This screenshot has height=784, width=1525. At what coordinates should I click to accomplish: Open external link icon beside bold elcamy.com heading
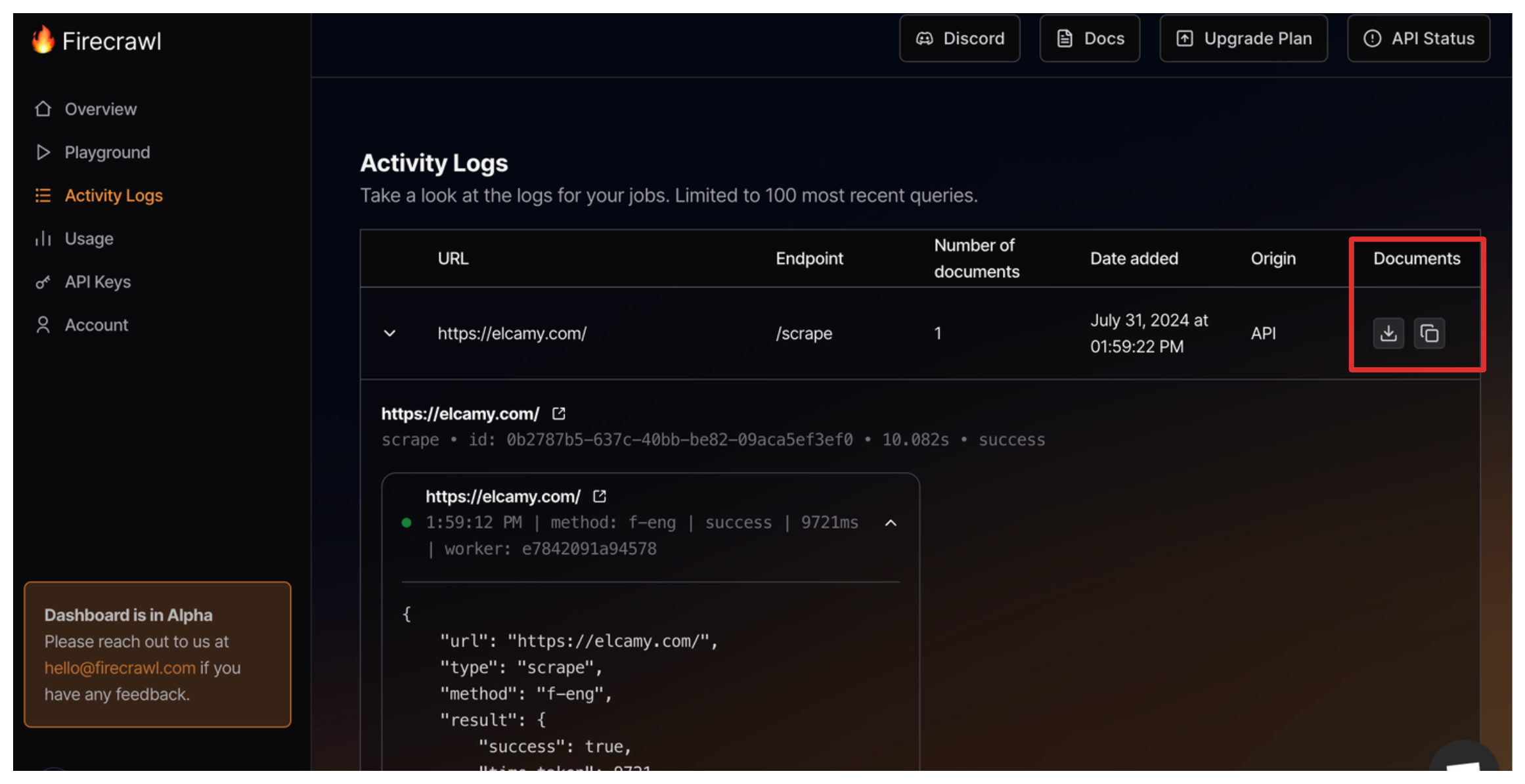click(558, 414)
